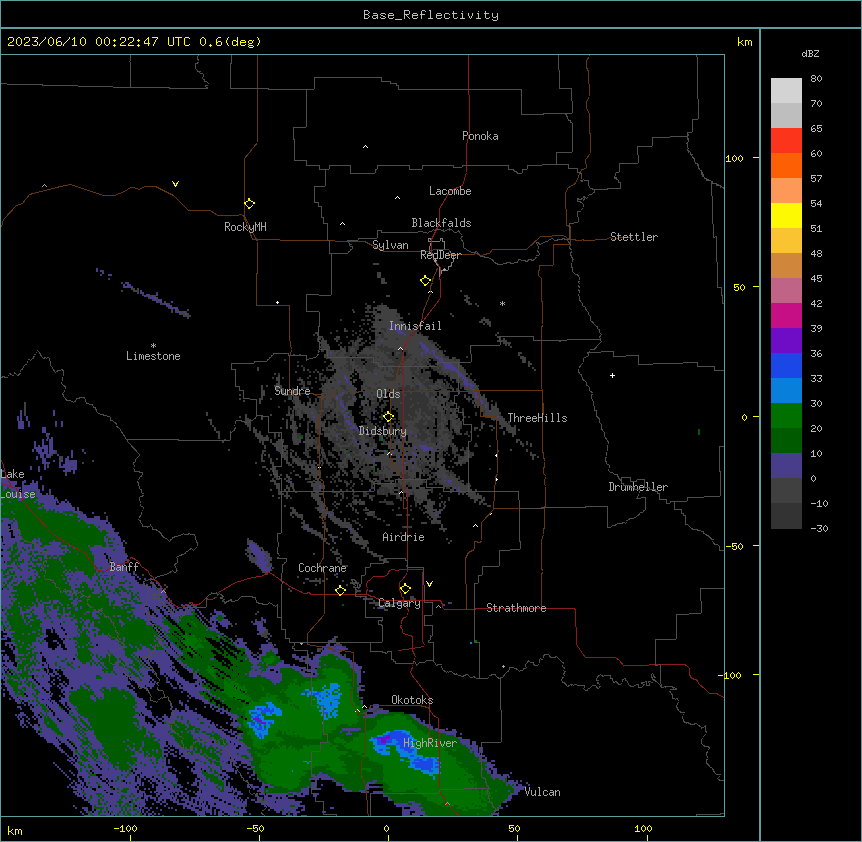Screen dimensions: 862x842
Task: Click the yellow diamond marker above RockyMH
Action: [249, 204]
